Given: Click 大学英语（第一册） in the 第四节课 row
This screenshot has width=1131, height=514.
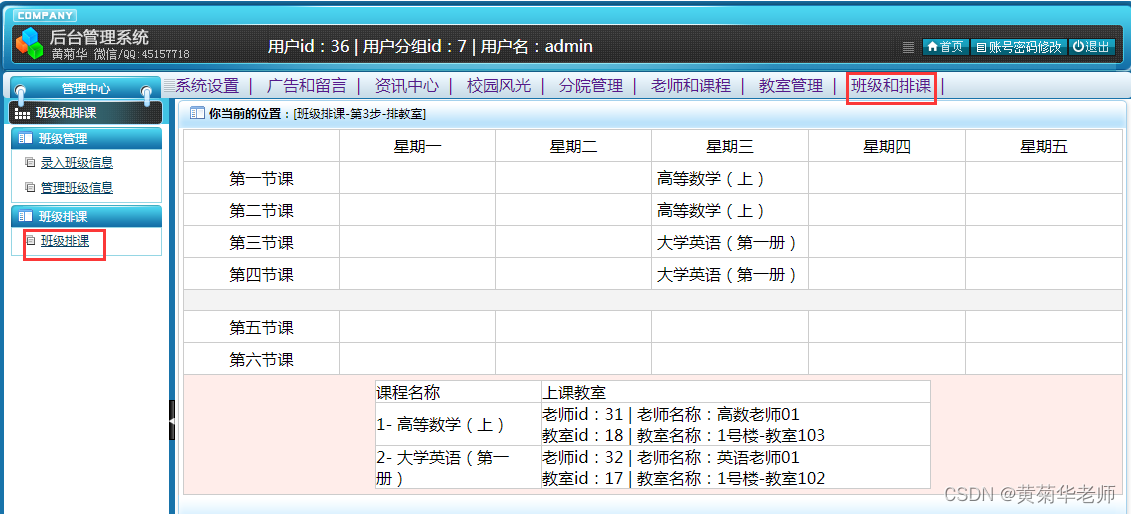Looking at the screenshot, I should pyautogui.click(x=727, y=274).
